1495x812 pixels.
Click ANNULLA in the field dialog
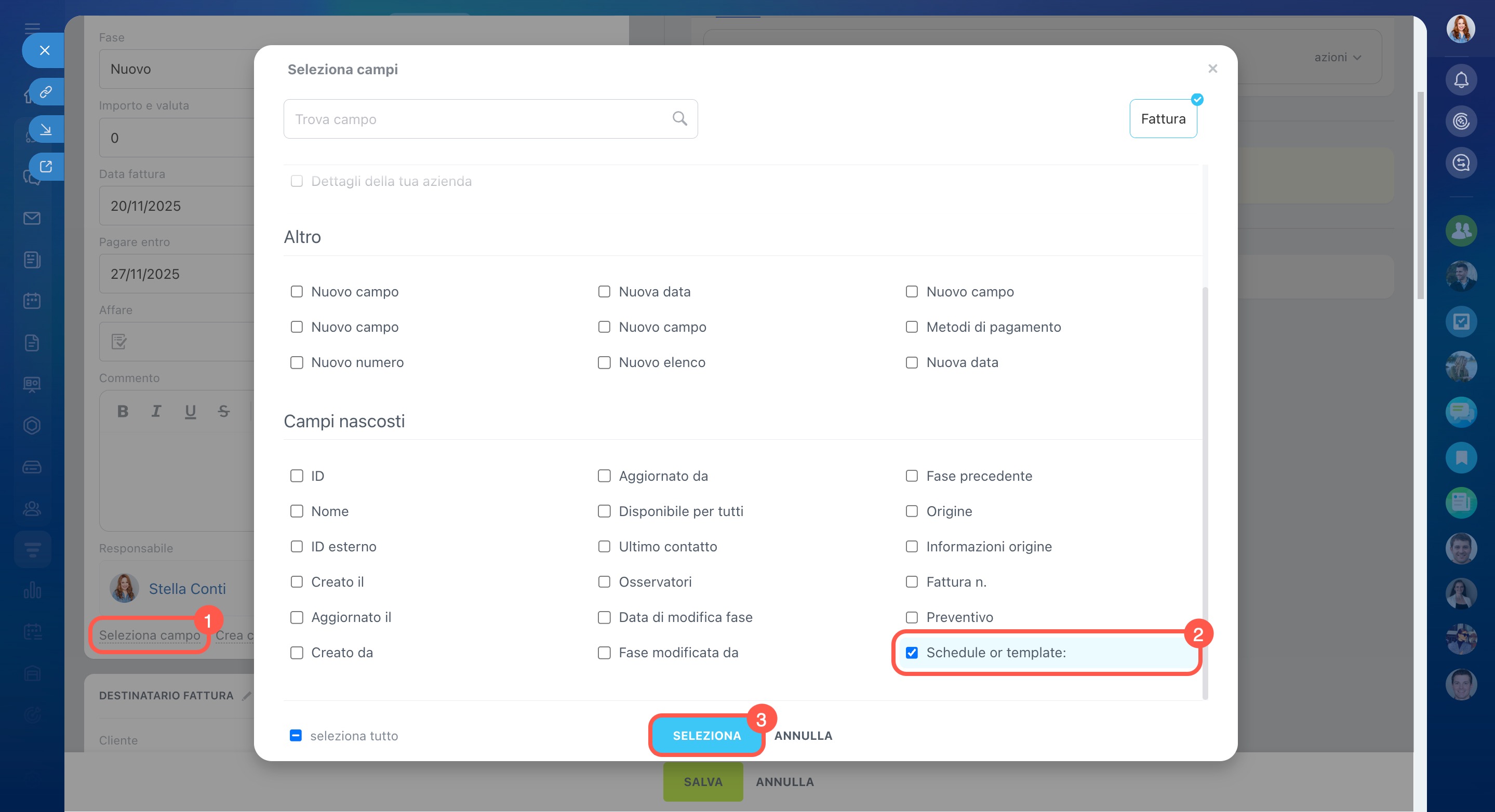pos(803,736)
